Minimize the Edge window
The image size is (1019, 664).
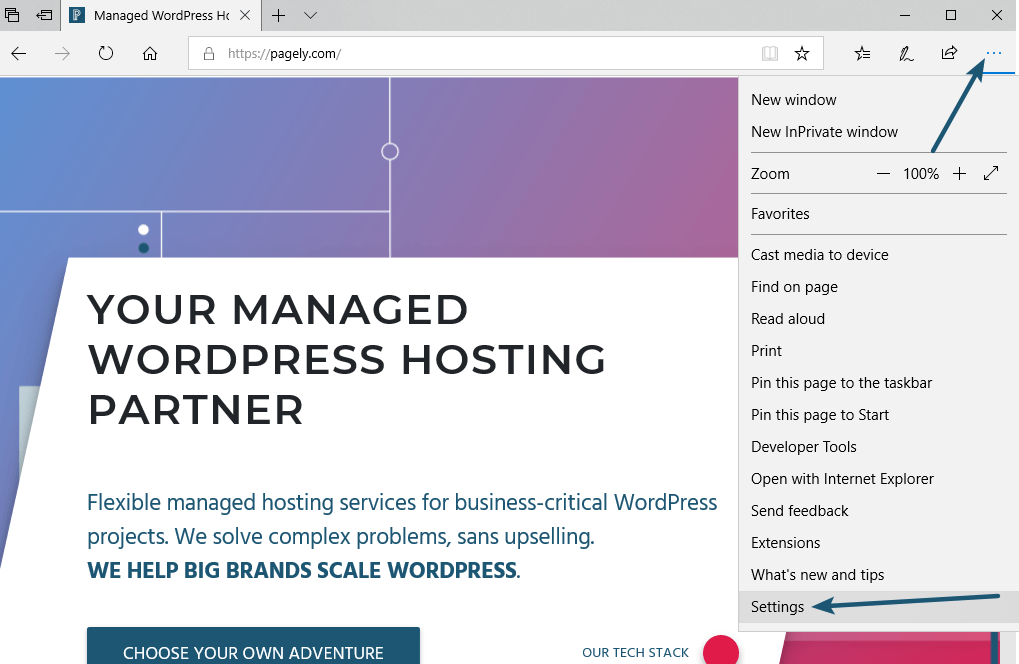(906, 15)
